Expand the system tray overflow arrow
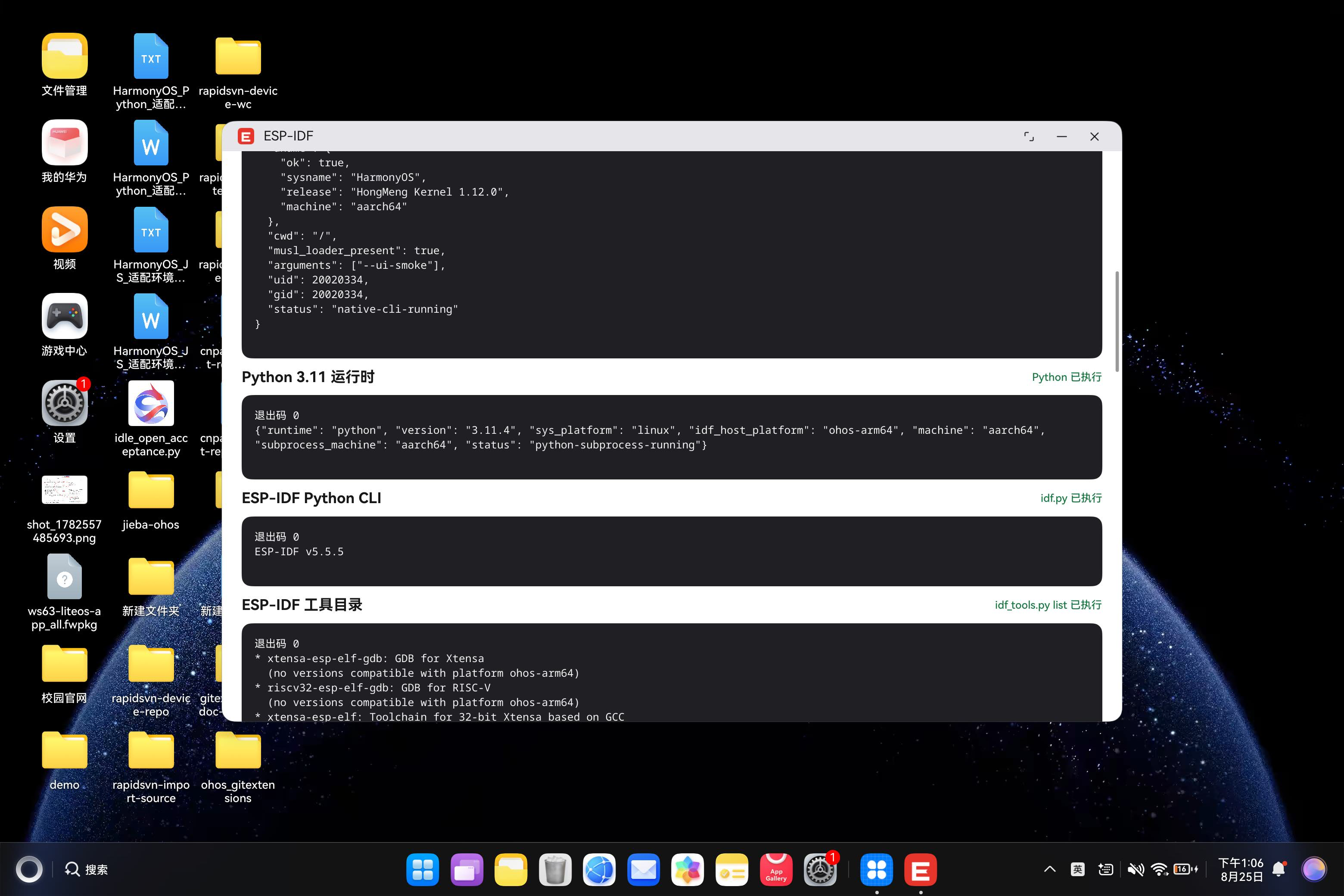The image size is (1344, 896). [1050, 869]
